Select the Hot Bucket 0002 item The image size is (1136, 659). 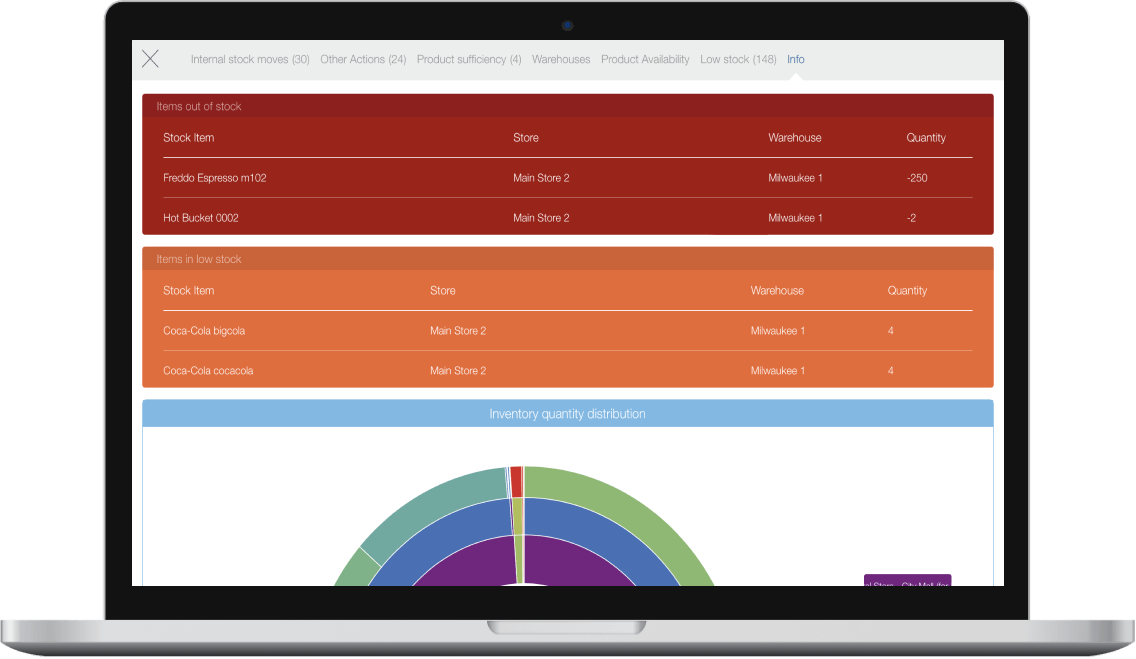pos(201,218)
